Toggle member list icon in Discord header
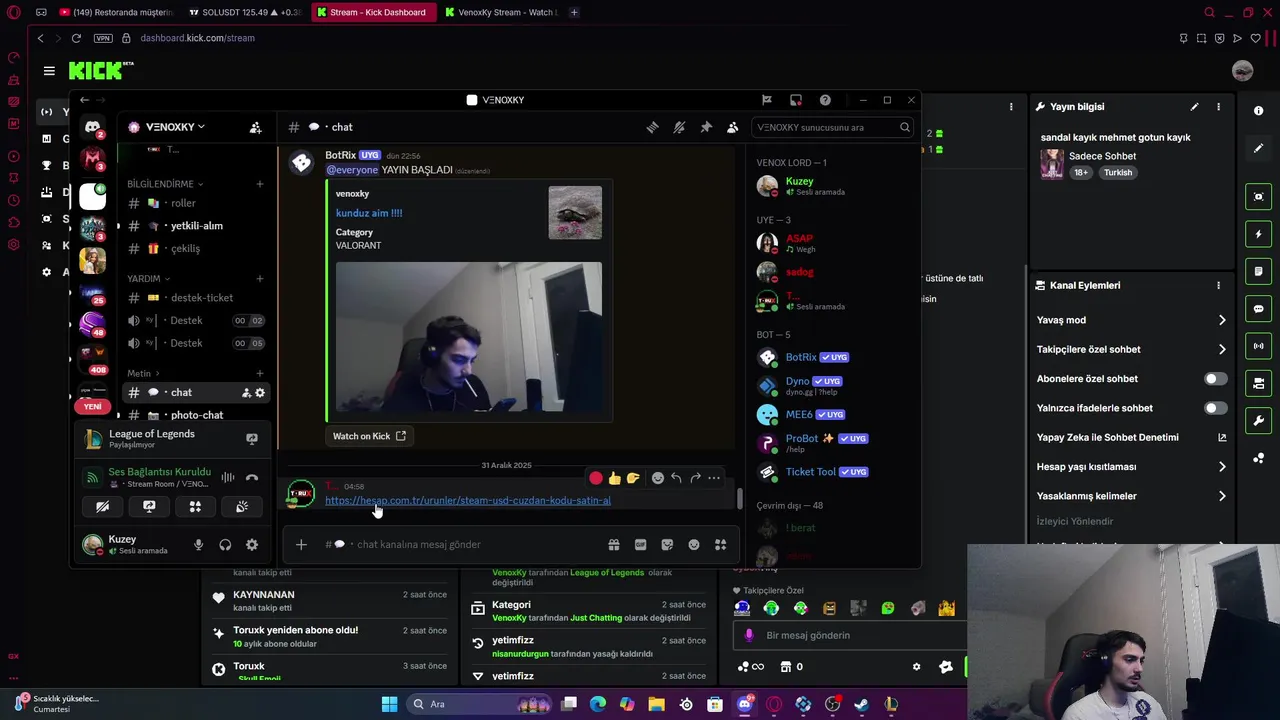 [733, 127]
